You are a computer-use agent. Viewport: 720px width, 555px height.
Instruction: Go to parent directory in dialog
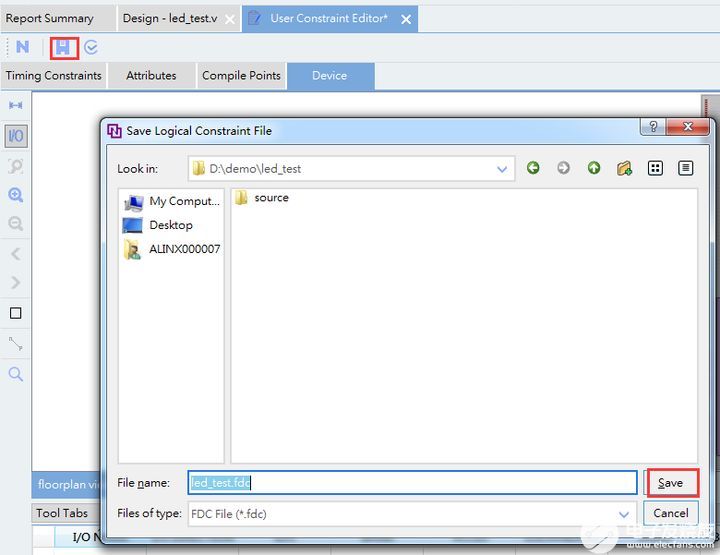[x=594, y=168]
